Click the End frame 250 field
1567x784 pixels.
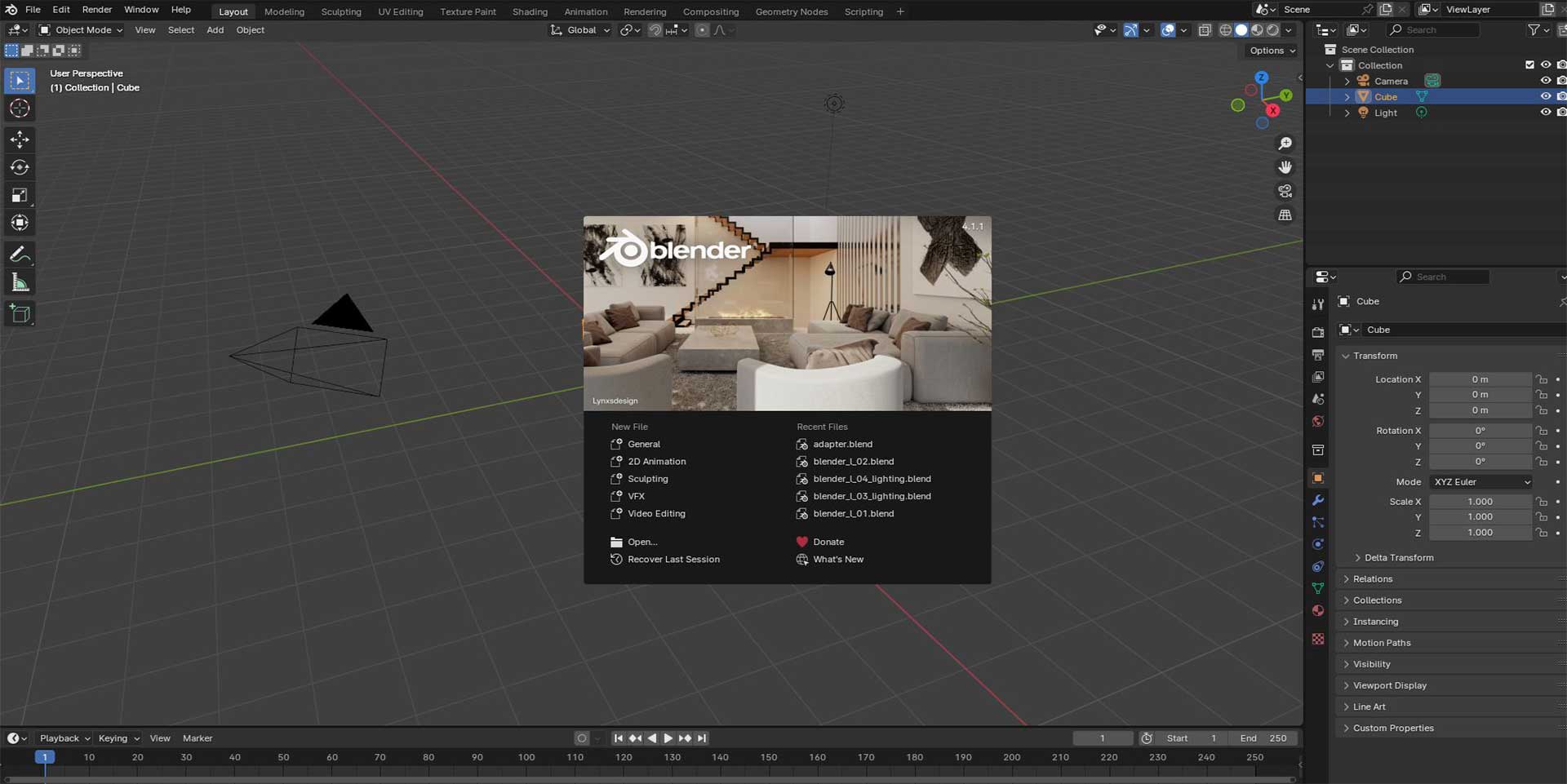point(1263,738)
